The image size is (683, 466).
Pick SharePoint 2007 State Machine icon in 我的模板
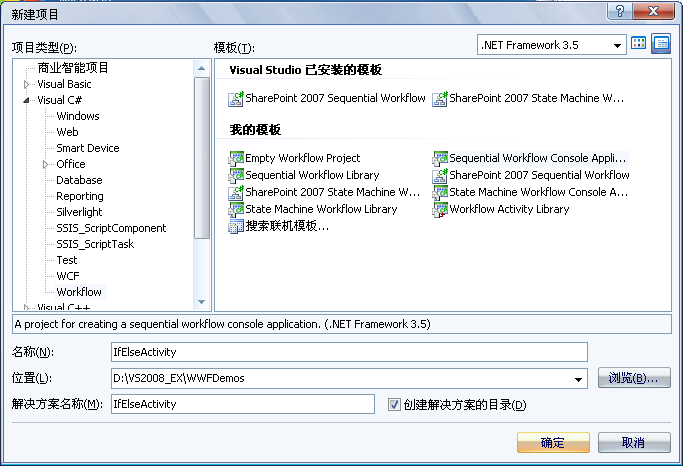pos(236,192)
